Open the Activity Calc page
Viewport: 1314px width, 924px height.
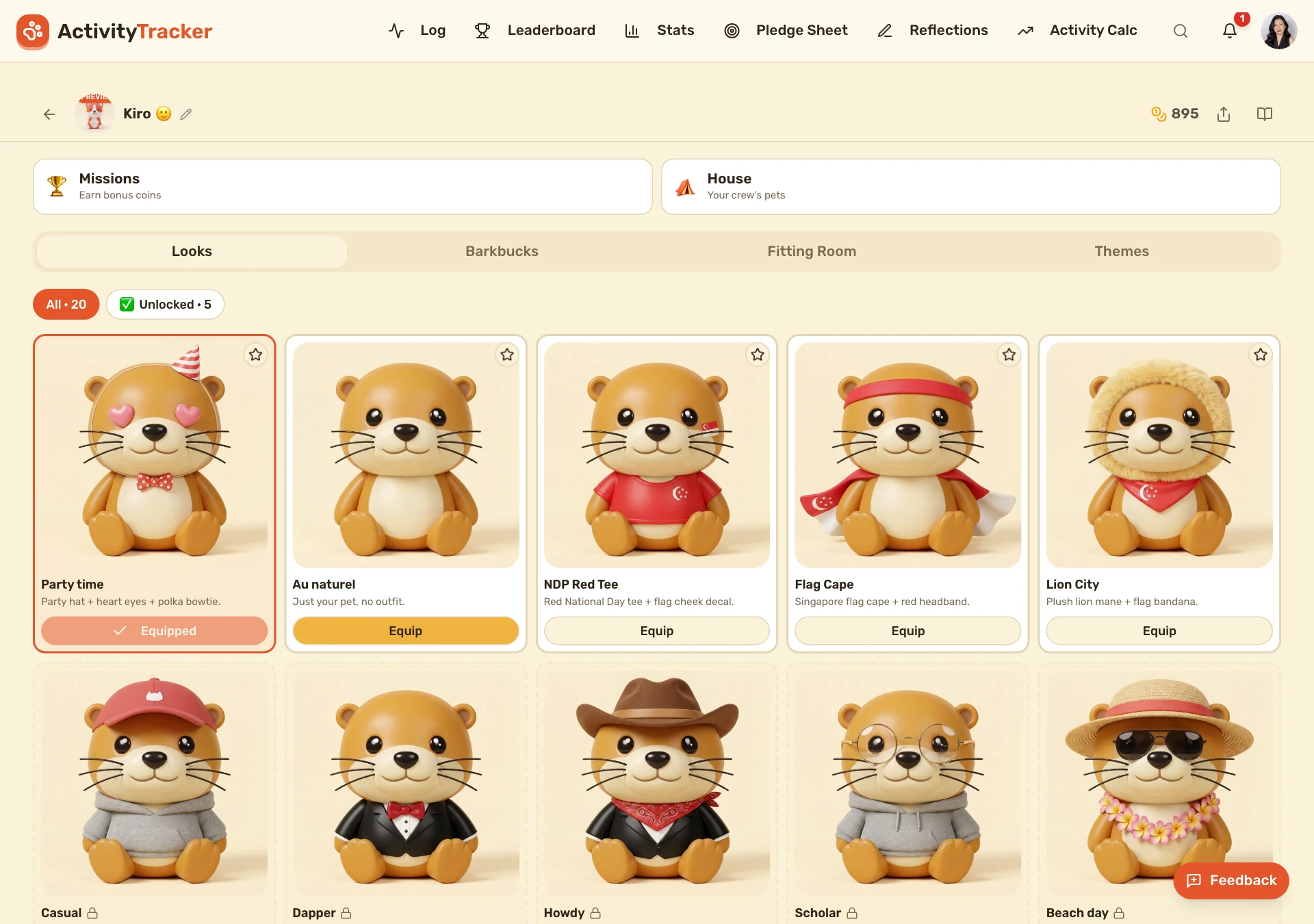[1077, 31]
